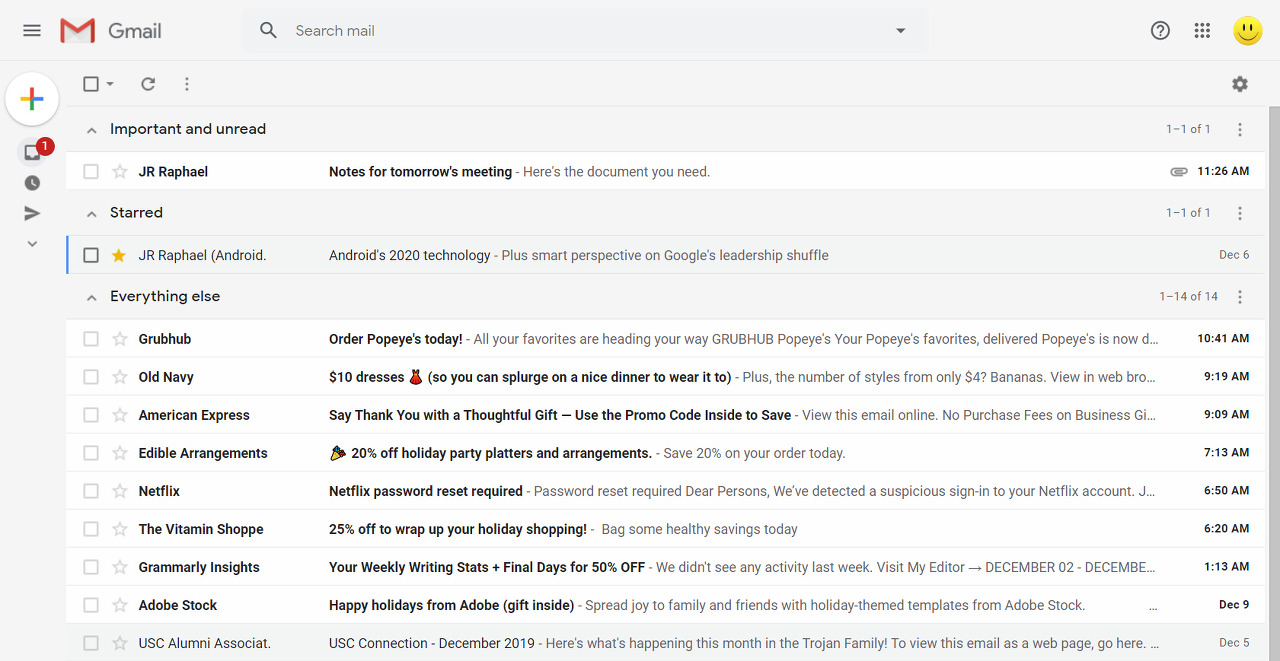The width and height of the screenshot is (1280, 661).
Task: Open Your Weekly Writing Stats email
Action: click(x=665, y=567)
